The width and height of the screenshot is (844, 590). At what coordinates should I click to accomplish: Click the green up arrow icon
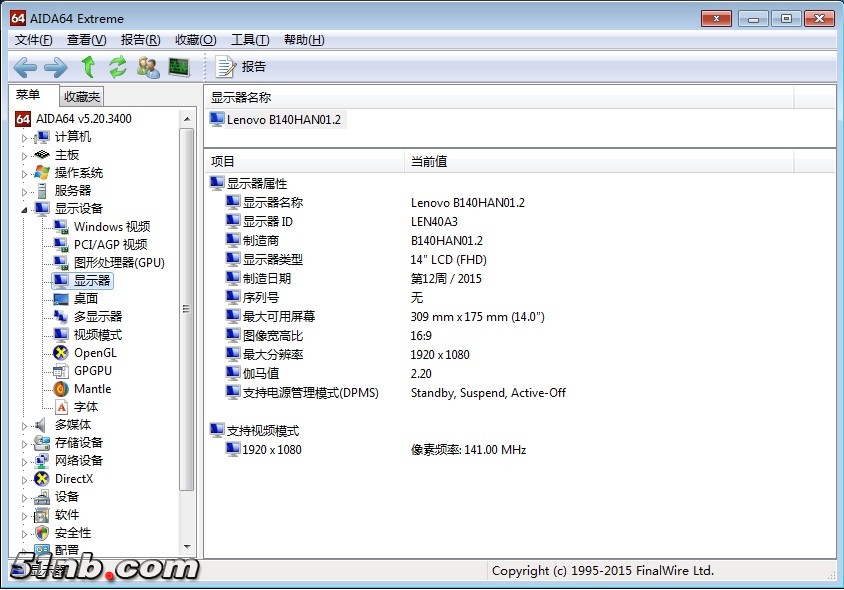88,67
